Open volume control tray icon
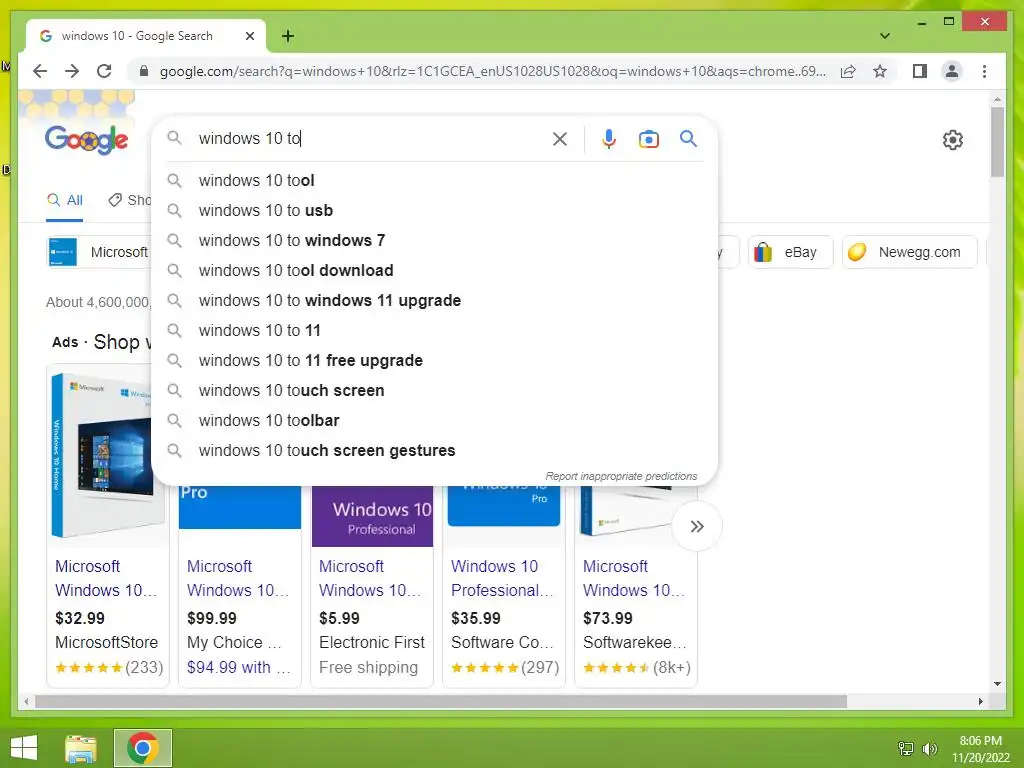Image resolution: width=1024 pixels, height=768 pixels. (930, 749)
